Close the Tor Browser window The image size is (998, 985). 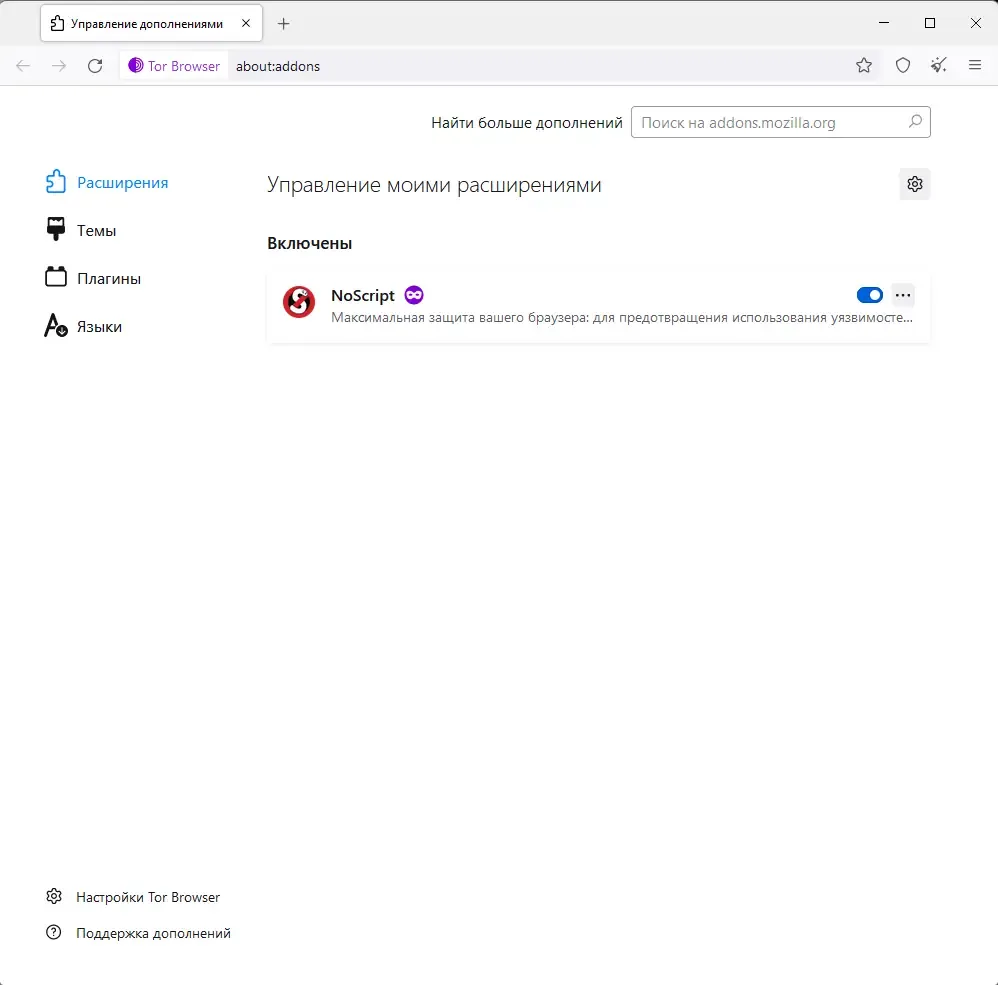click(x=976, y=23)
